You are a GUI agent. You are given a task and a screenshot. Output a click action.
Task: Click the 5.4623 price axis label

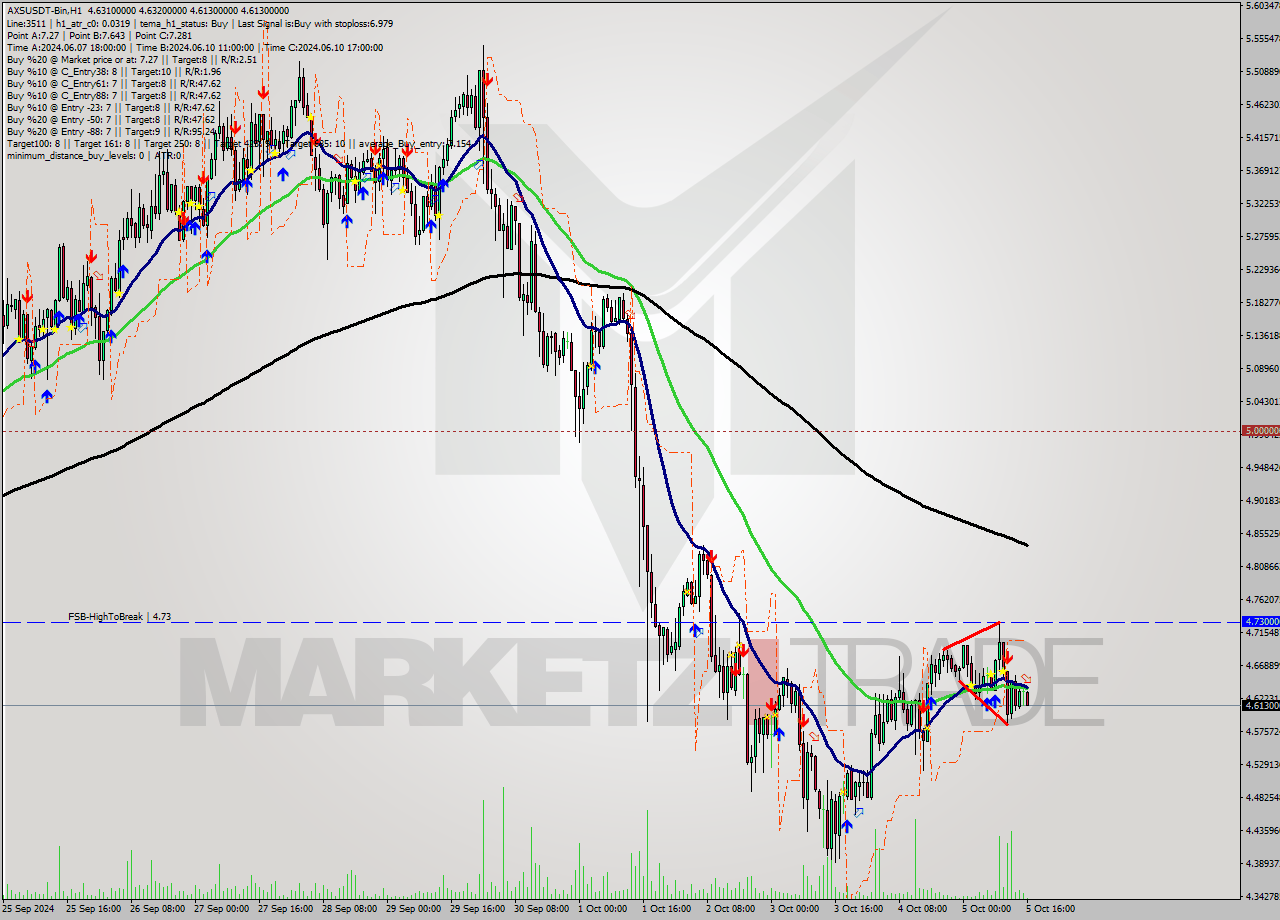pos(1261,104)
